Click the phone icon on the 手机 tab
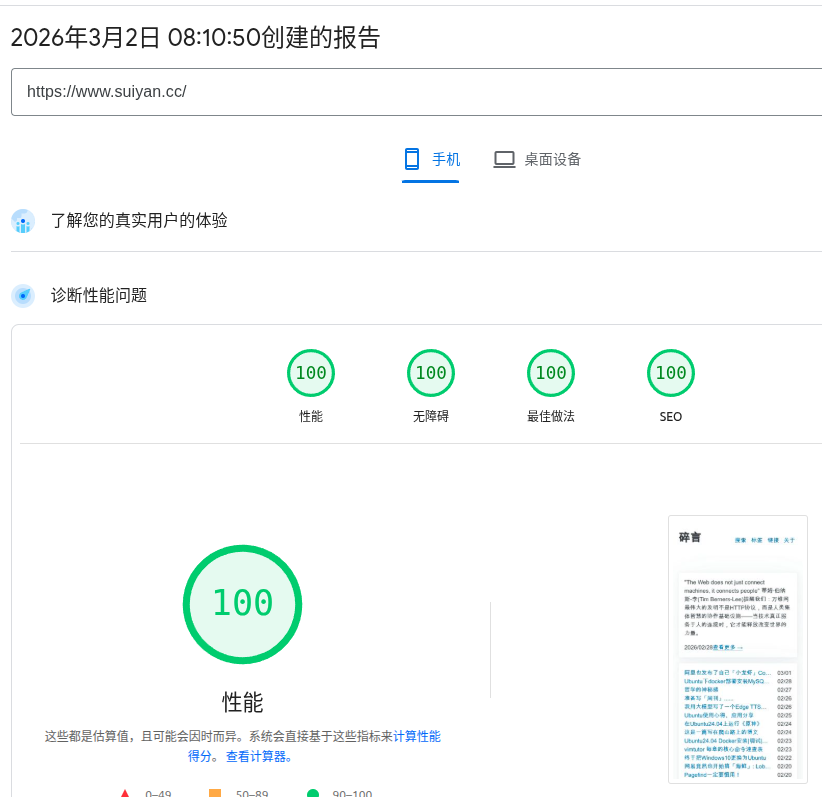 pyautogui.click(x=412, y=158)
